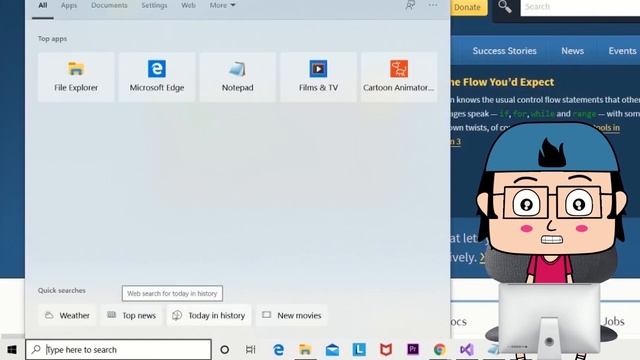The height and width of the screenshot is (360, 640).
Task: Switch to the Web search tab
Action: (x=188, y=6)
